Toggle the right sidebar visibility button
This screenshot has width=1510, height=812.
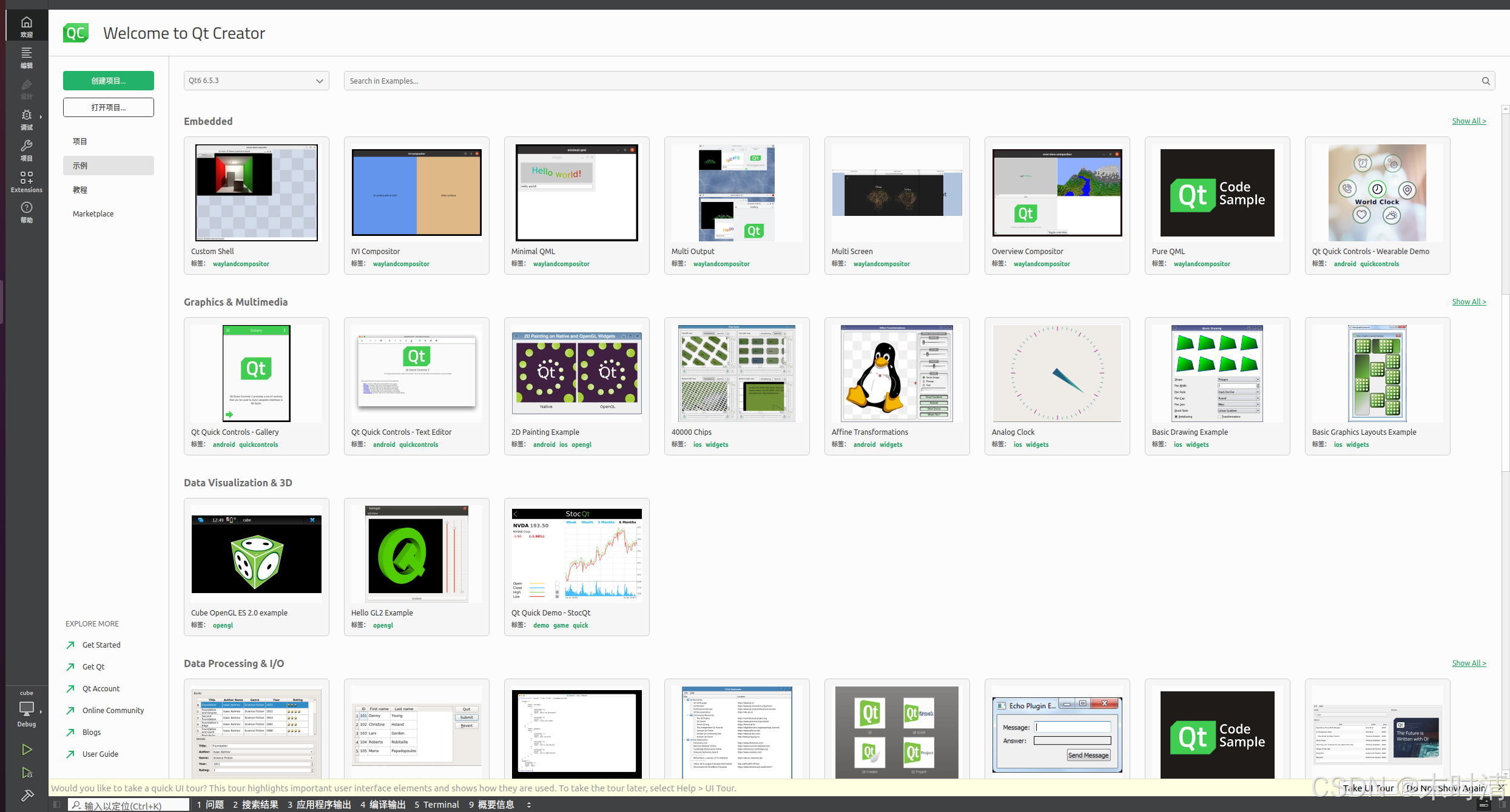coord(1503,805)
